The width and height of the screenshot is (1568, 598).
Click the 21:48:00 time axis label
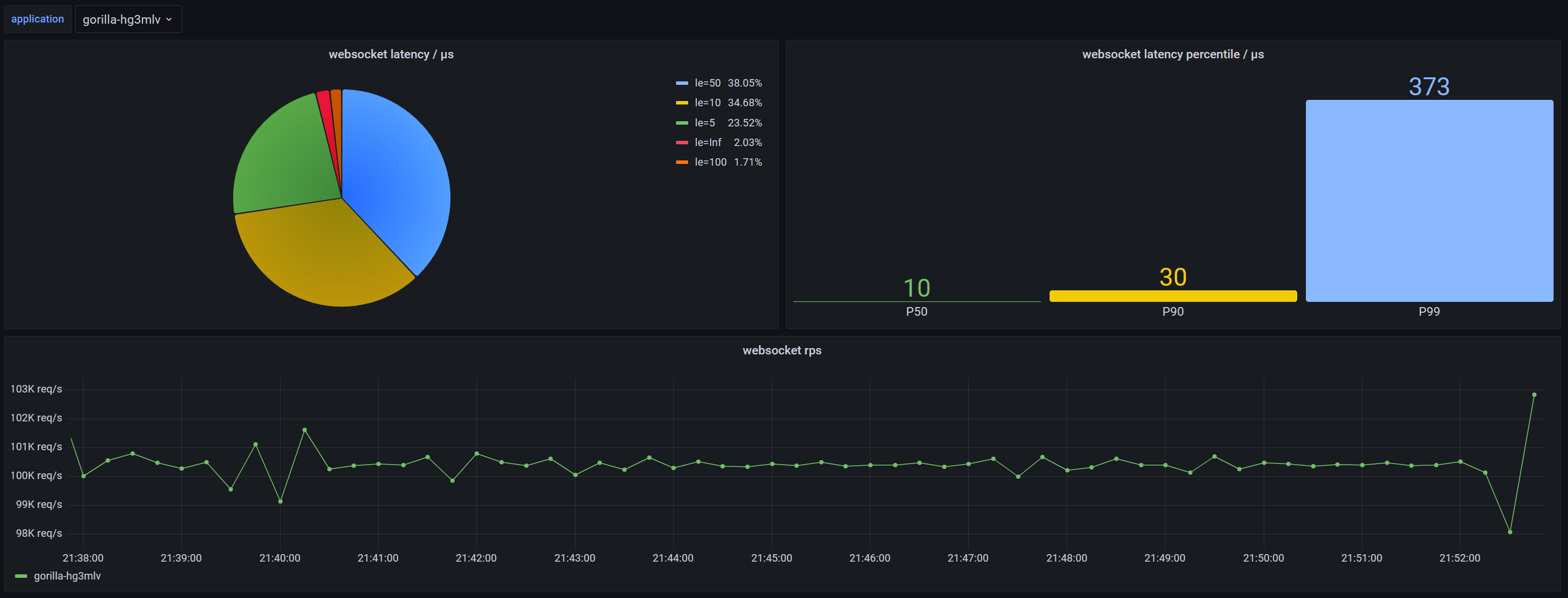coord(1066,558)
